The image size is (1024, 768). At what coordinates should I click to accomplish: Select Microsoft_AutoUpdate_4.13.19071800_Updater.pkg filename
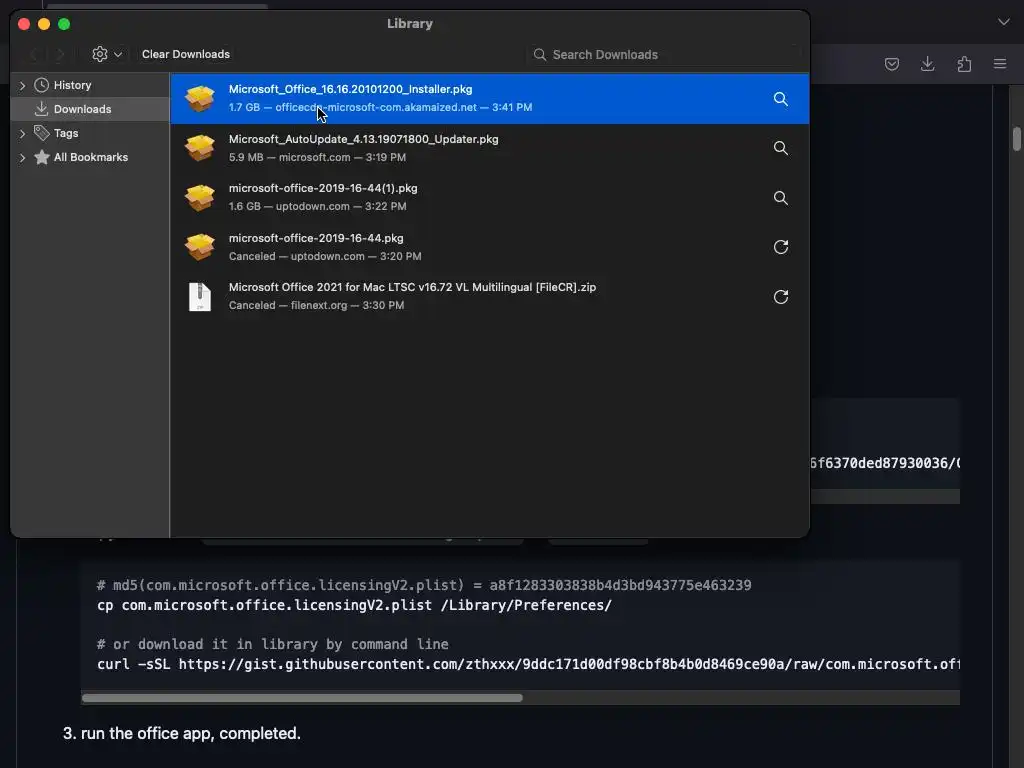pos(363,139)
